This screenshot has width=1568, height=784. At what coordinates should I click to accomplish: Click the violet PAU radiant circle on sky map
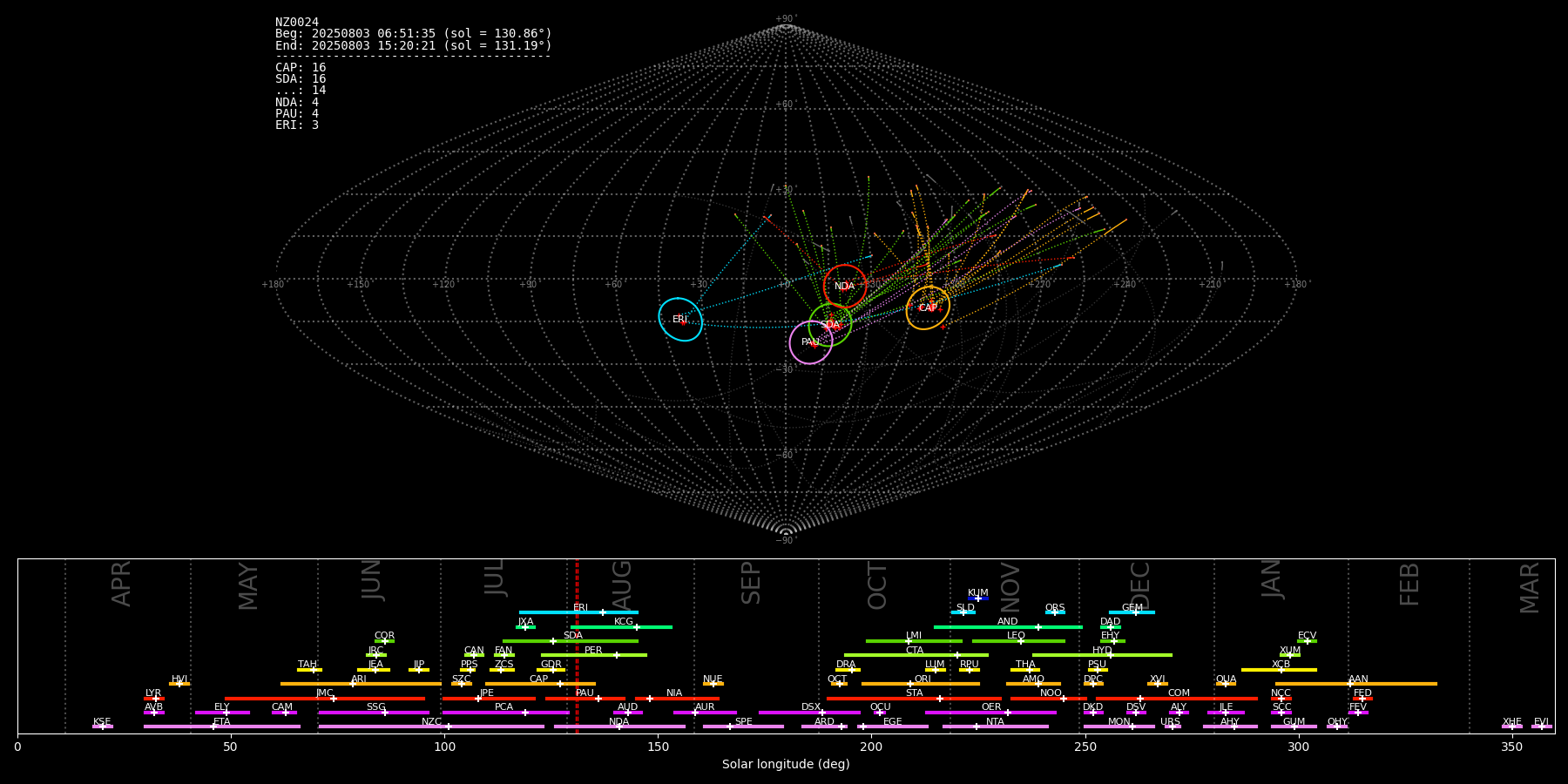[811, 342]
